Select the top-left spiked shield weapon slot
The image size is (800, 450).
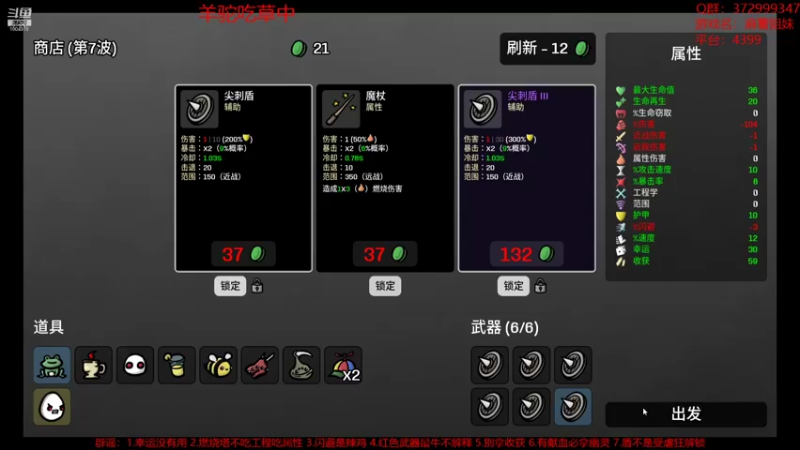tap(490, 365)
